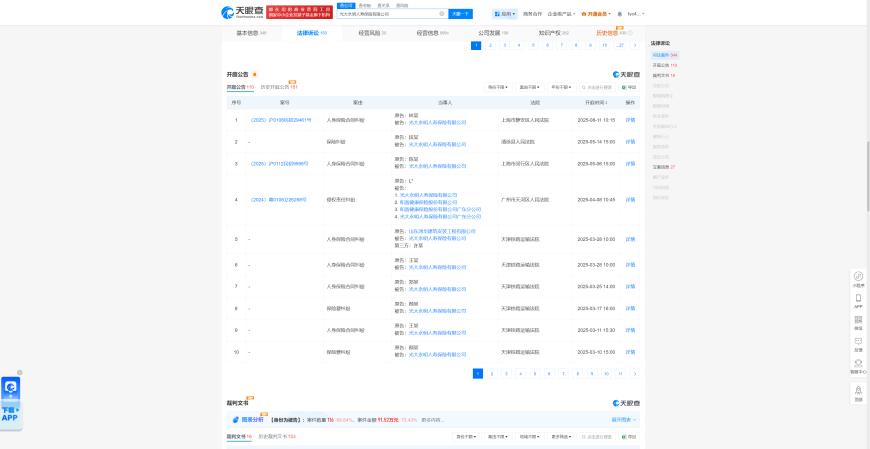The height and width of the screenshot is (449, 870).
Task: Switch to the 公司发展 tab
Action: pos(493,33)
